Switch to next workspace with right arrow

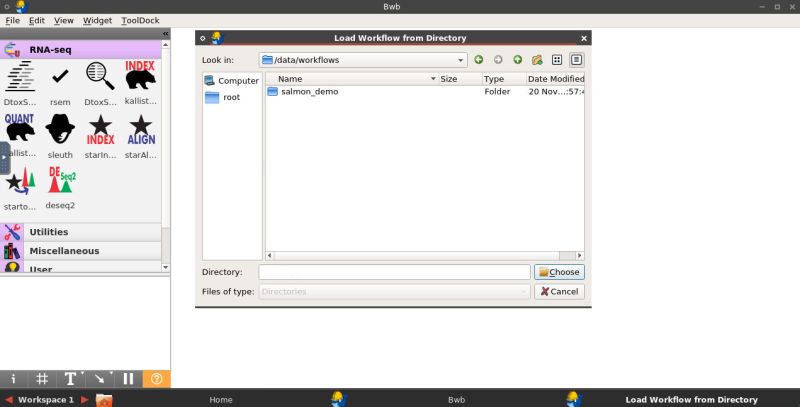tap(85, 400)
